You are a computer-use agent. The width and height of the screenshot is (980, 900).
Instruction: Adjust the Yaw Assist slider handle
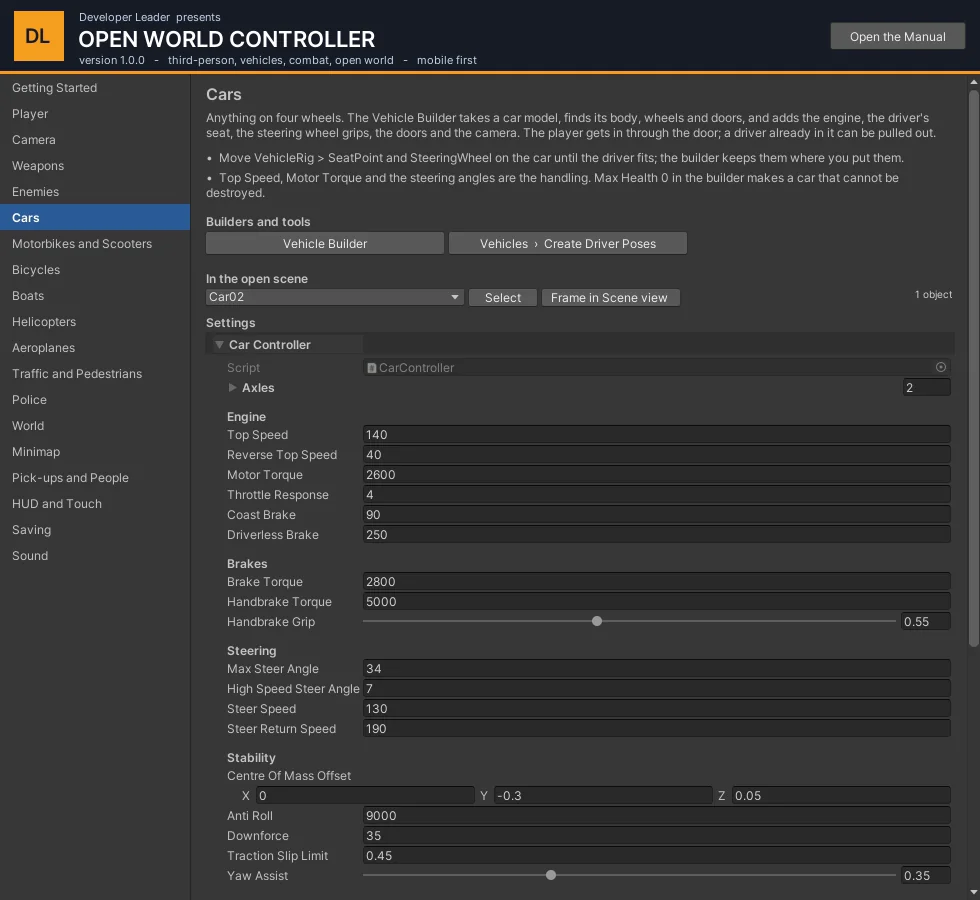tap(551, 875)
